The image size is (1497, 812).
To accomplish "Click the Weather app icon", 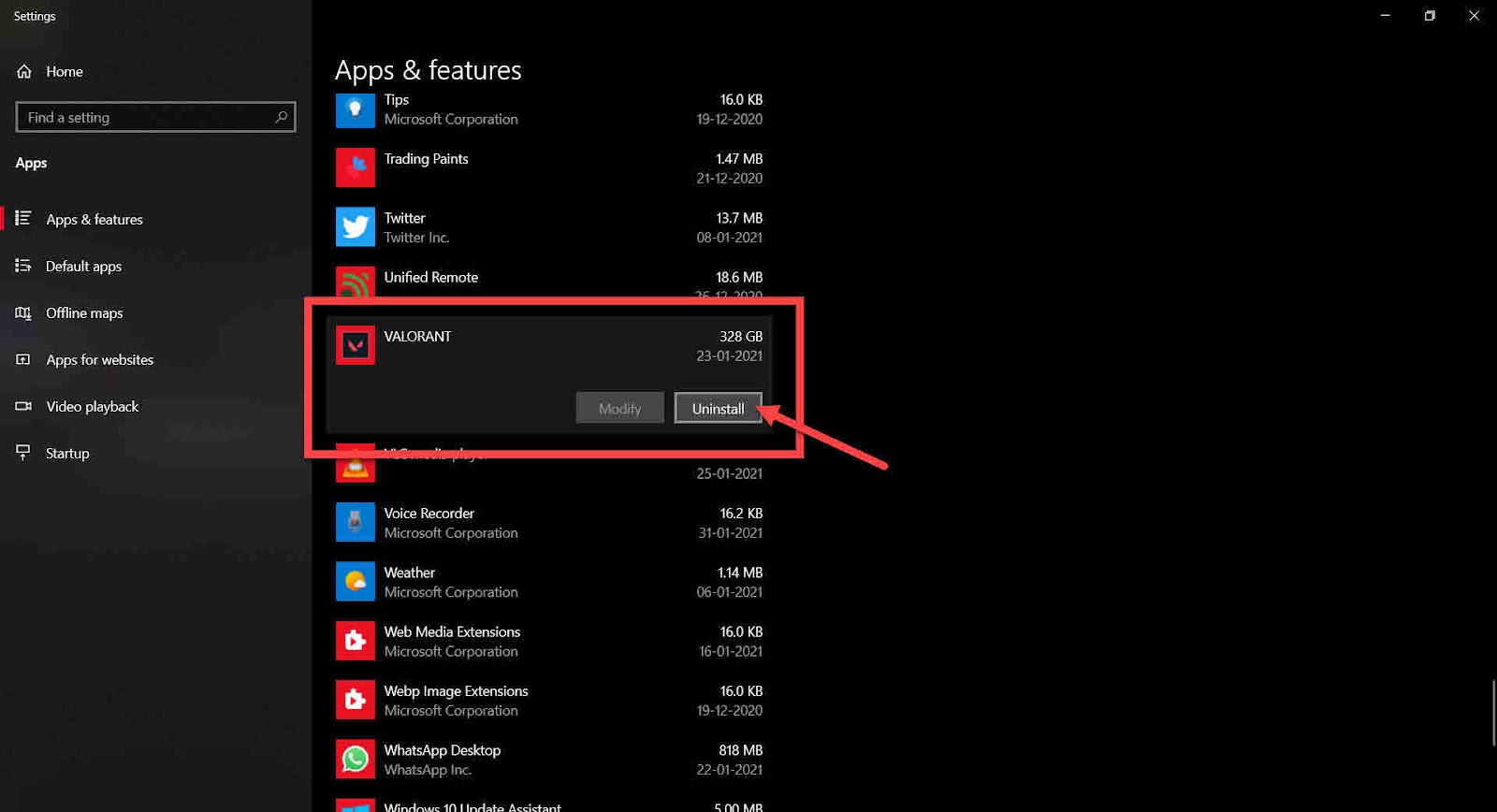I will pyautogui.click(x=356, y=581).
